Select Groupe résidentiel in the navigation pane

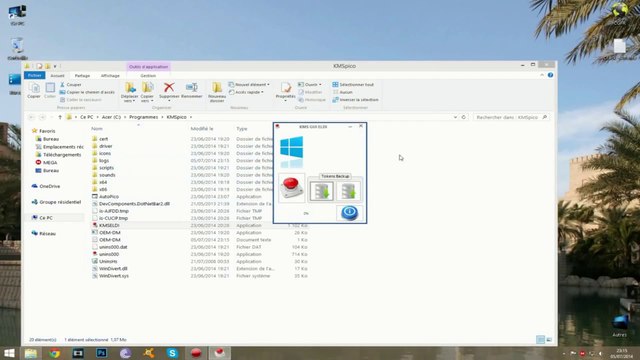coord(56,202)
